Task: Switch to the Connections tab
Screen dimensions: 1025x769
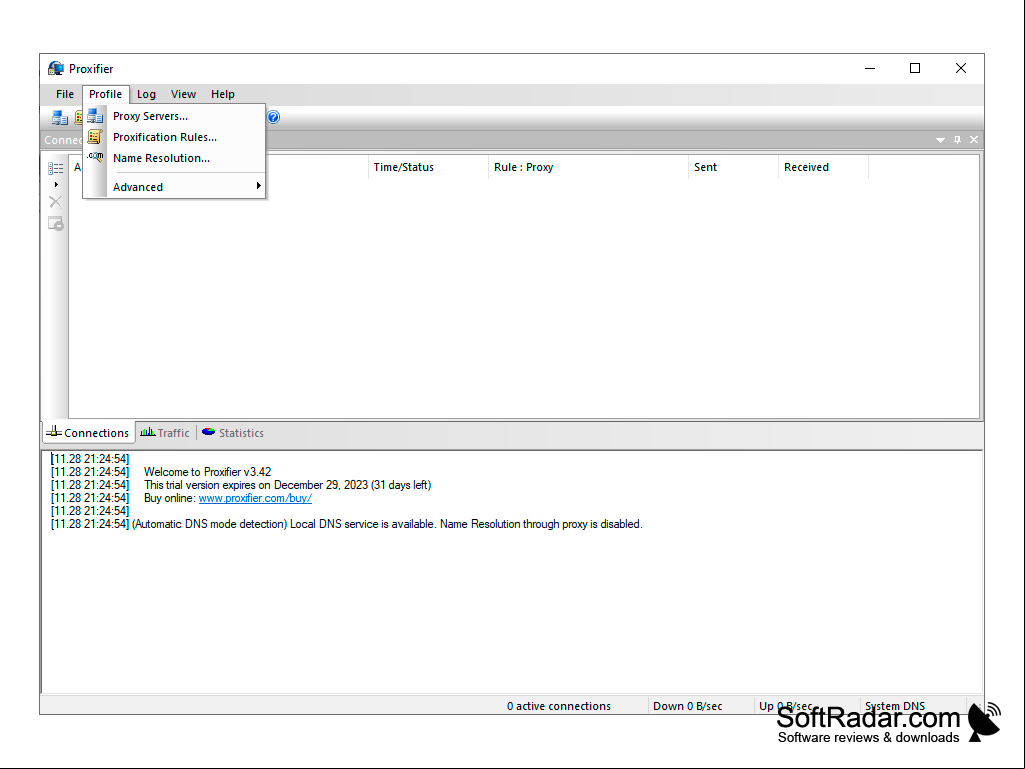Action: tap(89, 432)
